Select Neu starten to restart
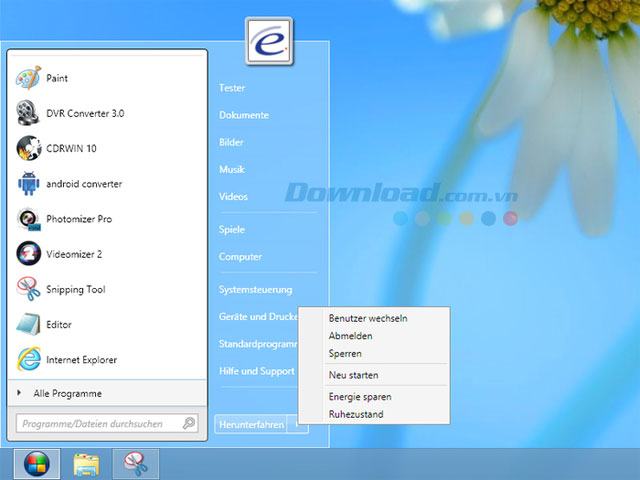Screen dimensions: 640x480 (353, 375)
